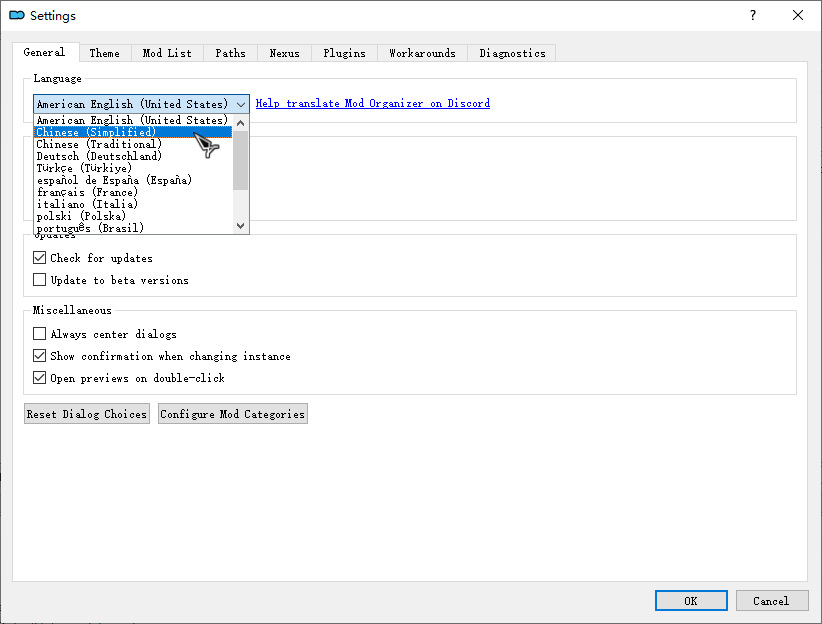Pick español de España language
Screen dimensions: 822x624
click(133, 180)
